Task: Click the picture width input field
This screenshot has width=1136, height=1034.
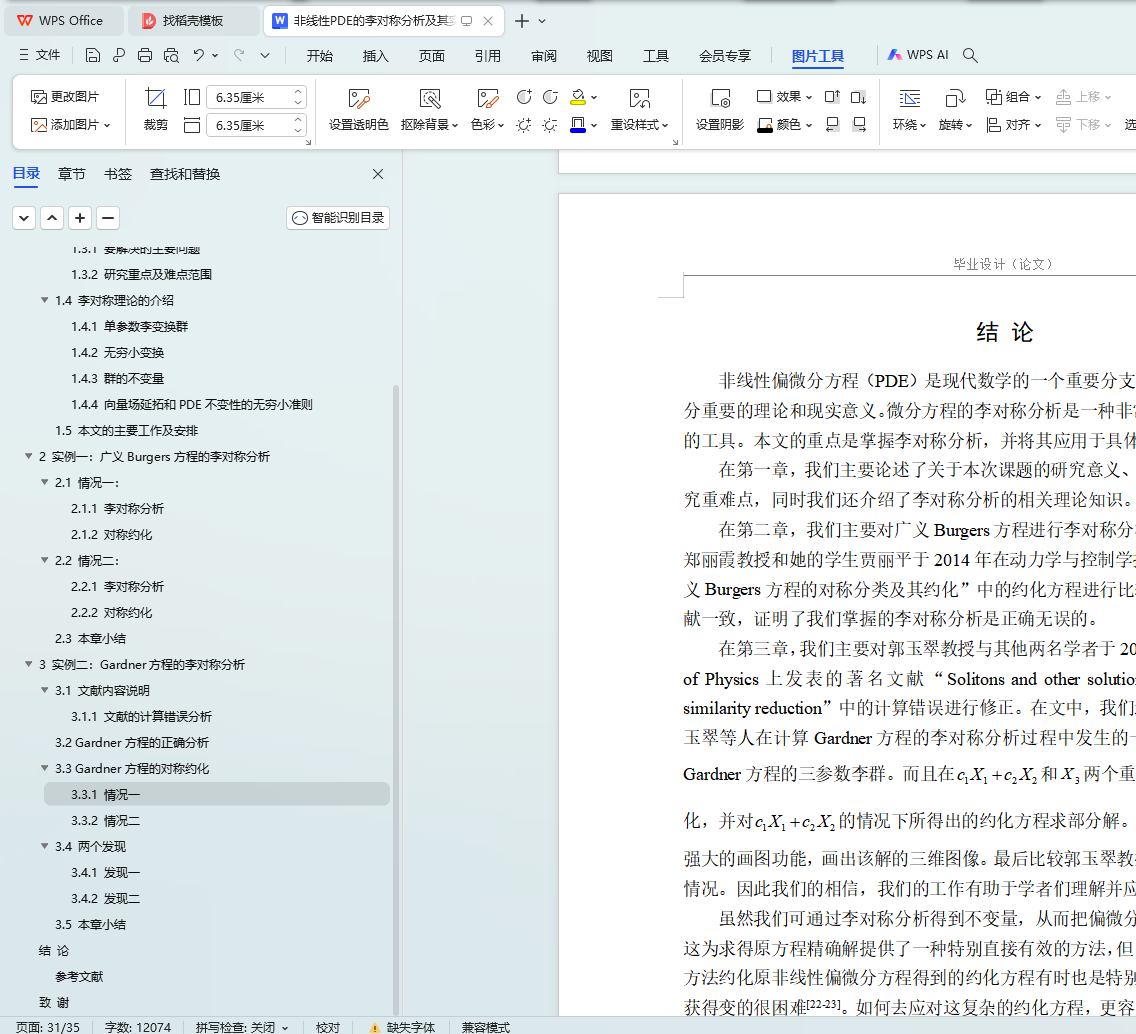Action: pyautogui.click(x=249, y=125)
